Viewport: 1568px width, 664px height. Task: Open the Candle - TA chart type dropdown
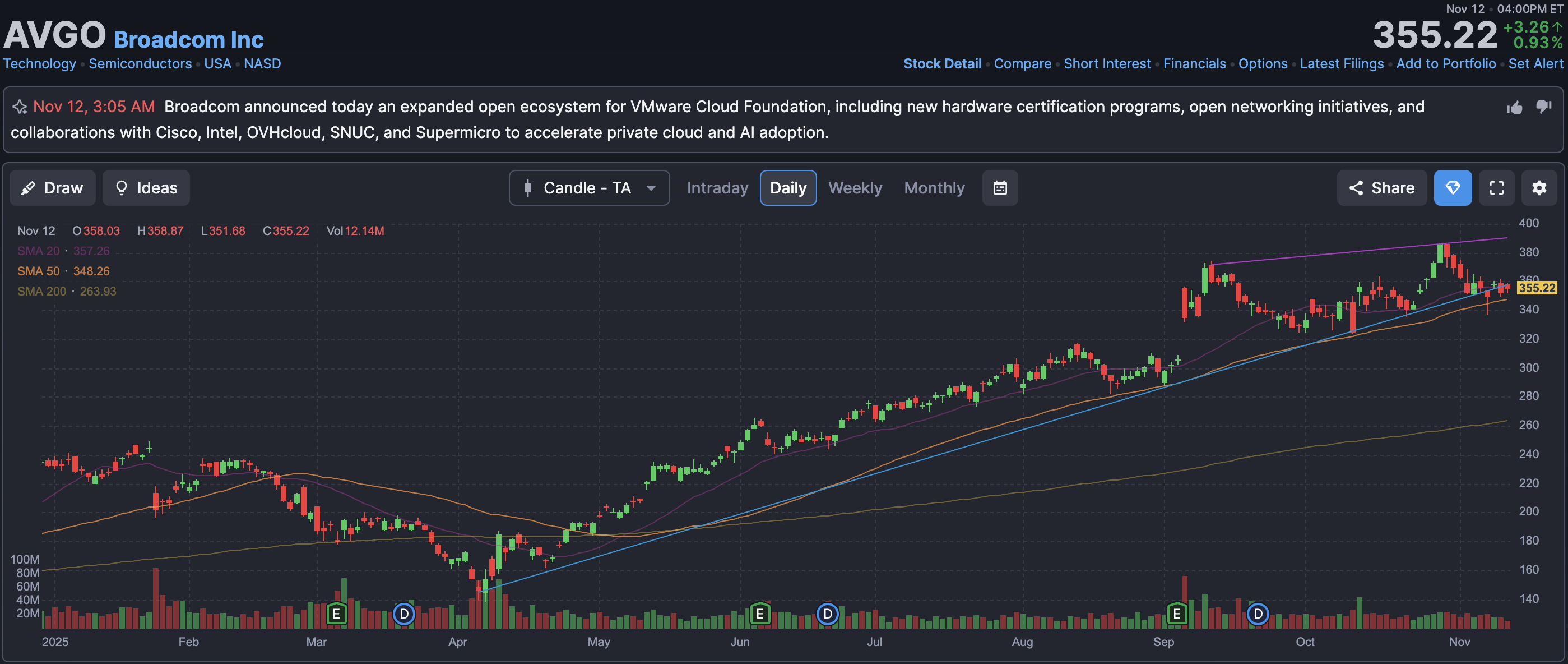(x=588, y=188)
